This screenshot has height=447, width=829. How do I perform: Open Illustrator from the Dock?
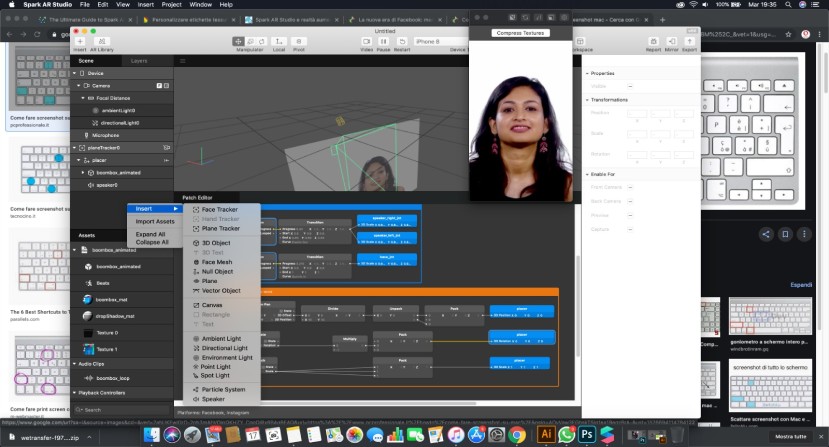coord(546,435)
